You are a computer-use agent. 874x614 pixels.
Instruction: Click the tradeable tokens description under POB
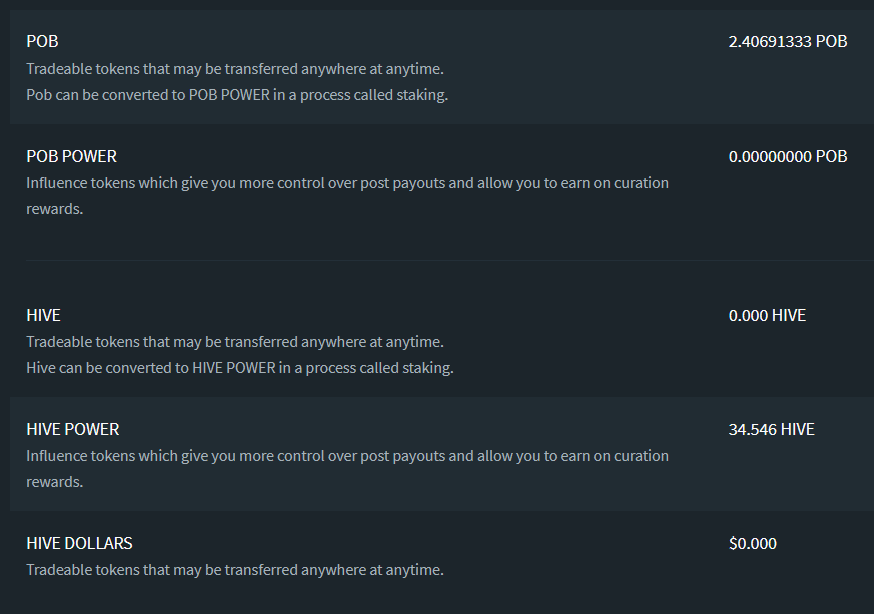tap(234, 69)
